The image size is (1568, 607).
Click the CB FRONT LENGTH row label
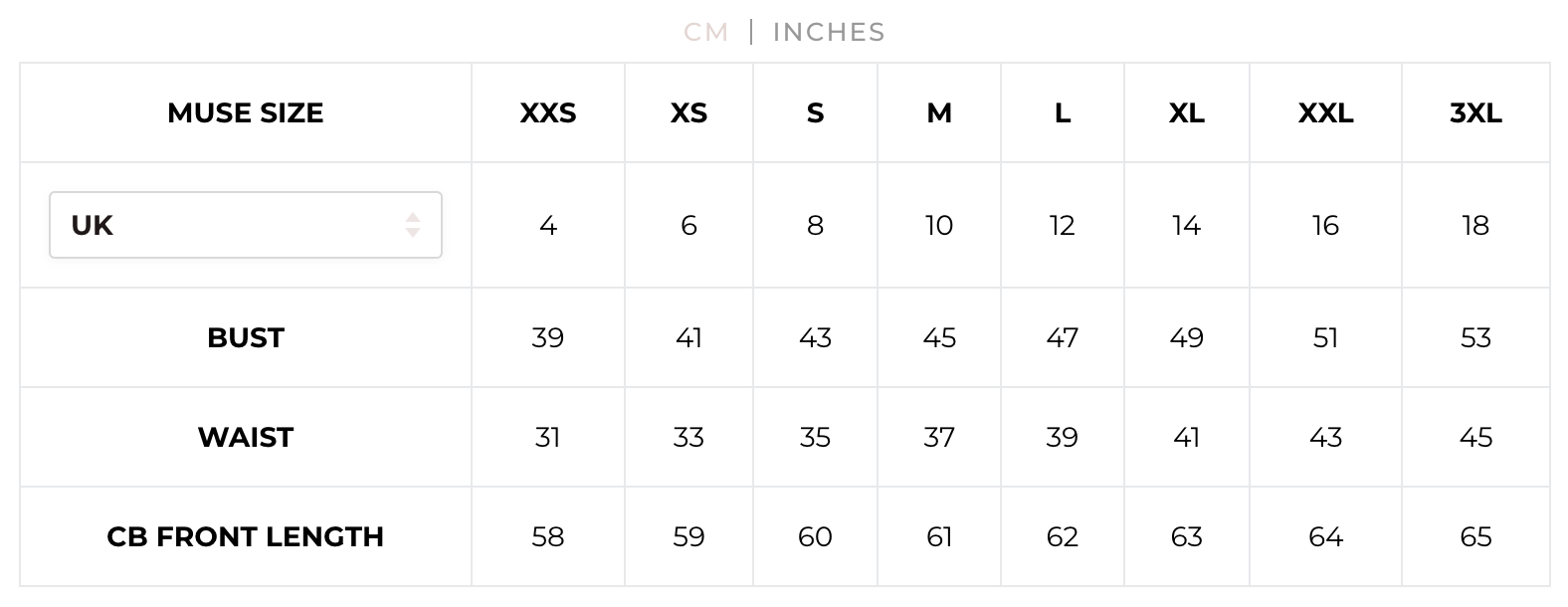click(x=245, y=537)
